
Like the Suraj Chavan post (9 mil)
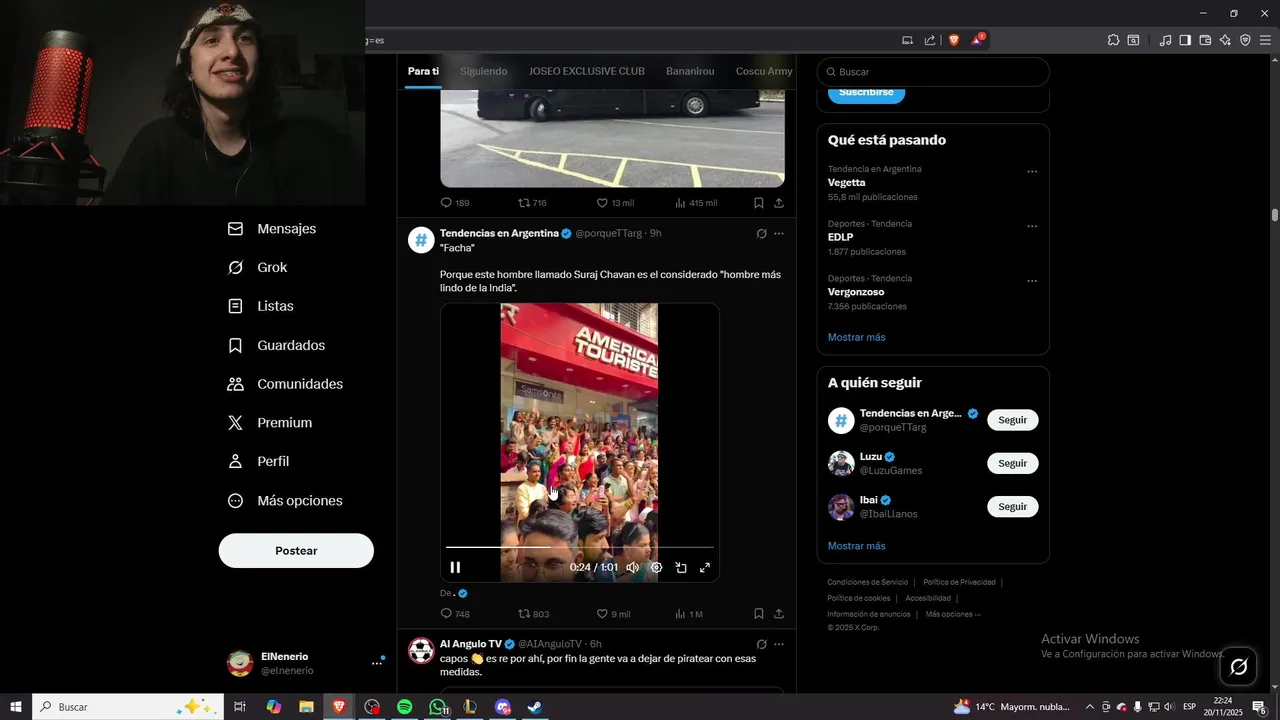[x=613, y=614]
